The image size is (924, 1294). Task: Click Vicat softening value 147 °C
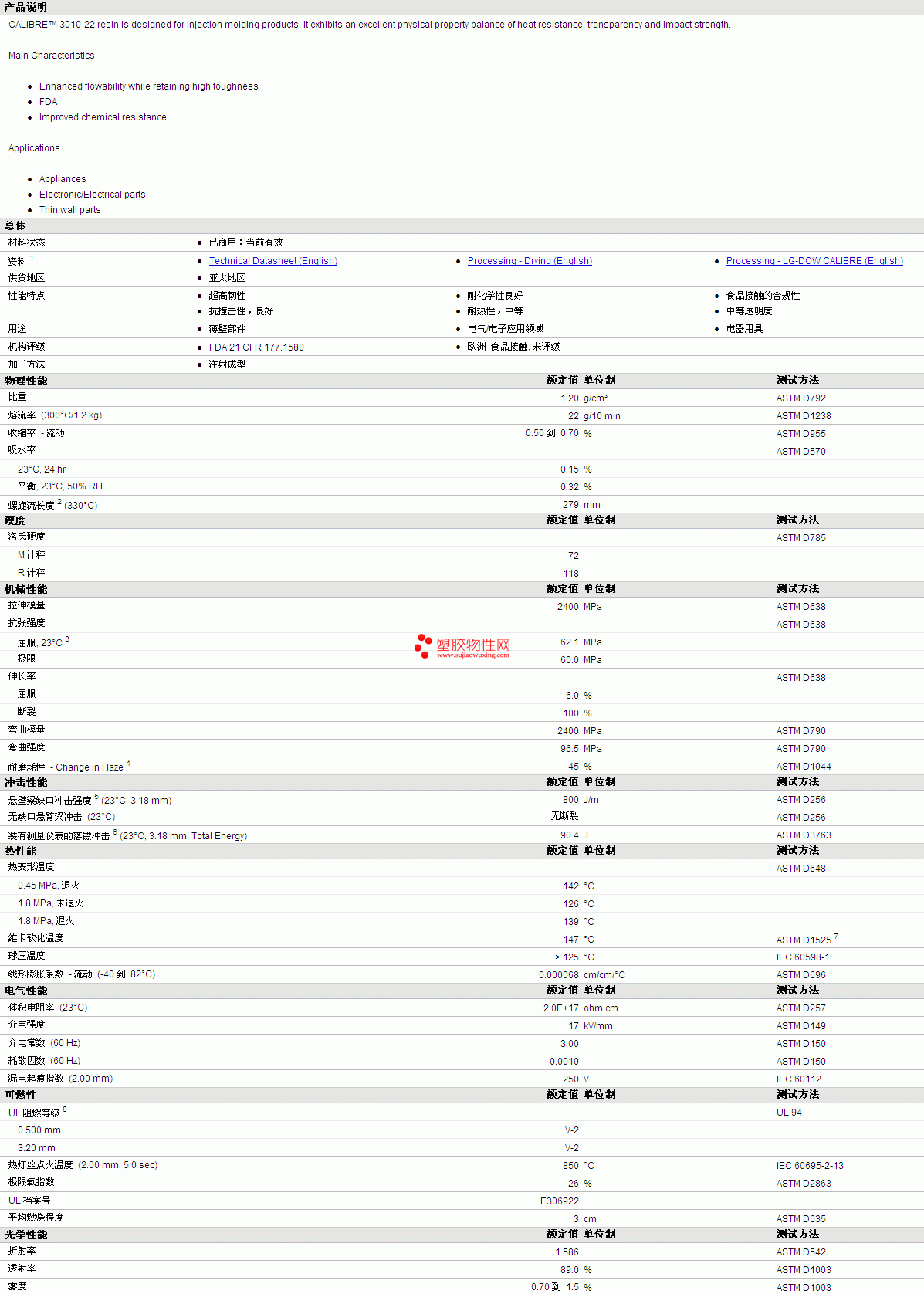578,940
